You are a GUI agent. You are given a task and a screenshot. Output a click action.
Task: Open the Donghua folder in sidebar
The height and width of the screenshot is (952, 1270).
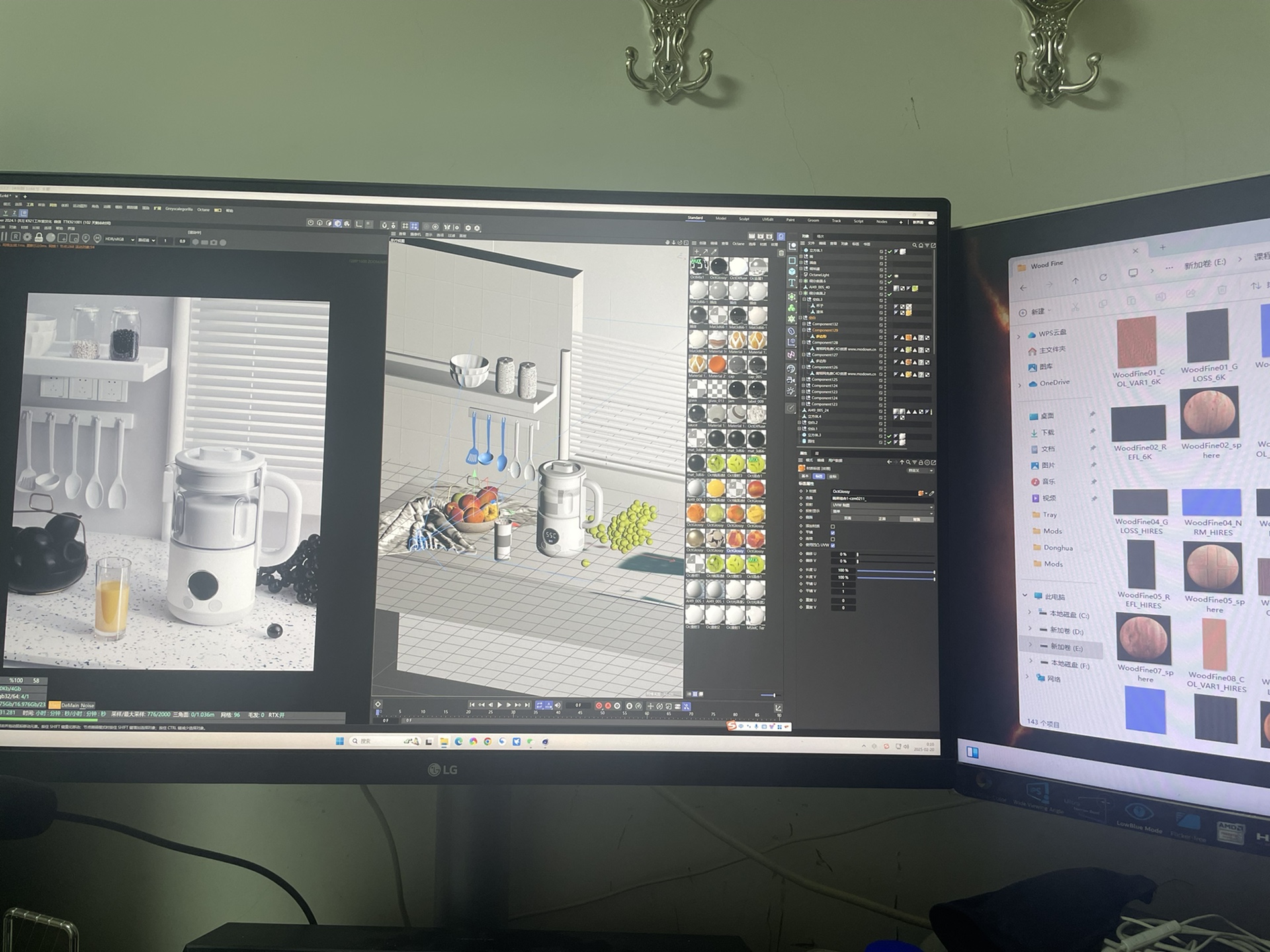(x=1053, y=548)
